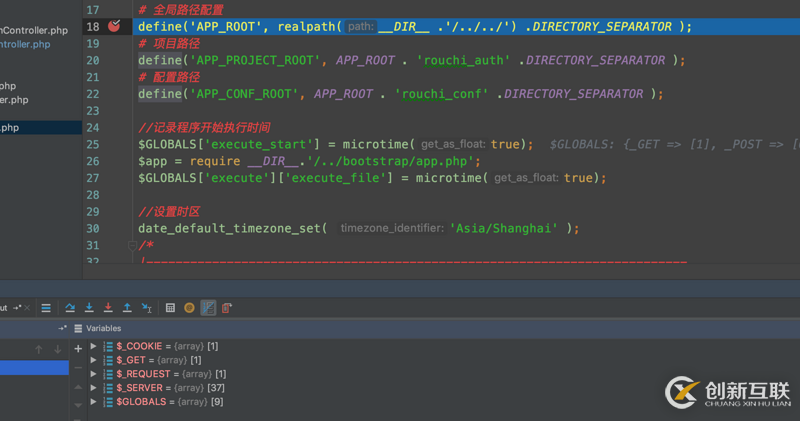Image resolution: width=800 pixels, height=421 pixels.
Task: Remove the breakpoint on line 18
Action: 114,26
